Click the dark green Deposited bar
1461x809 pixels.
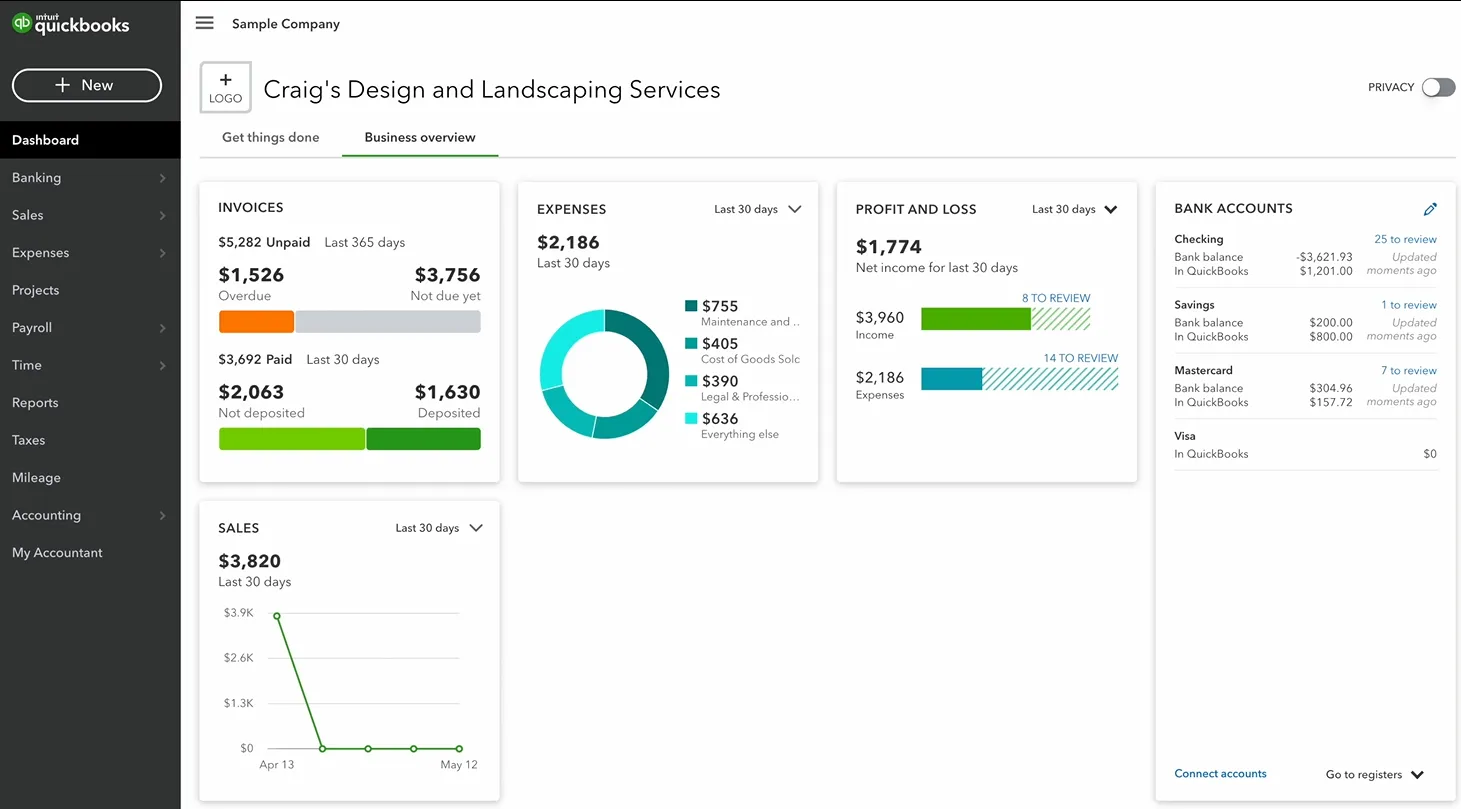(x=424, y=439)
